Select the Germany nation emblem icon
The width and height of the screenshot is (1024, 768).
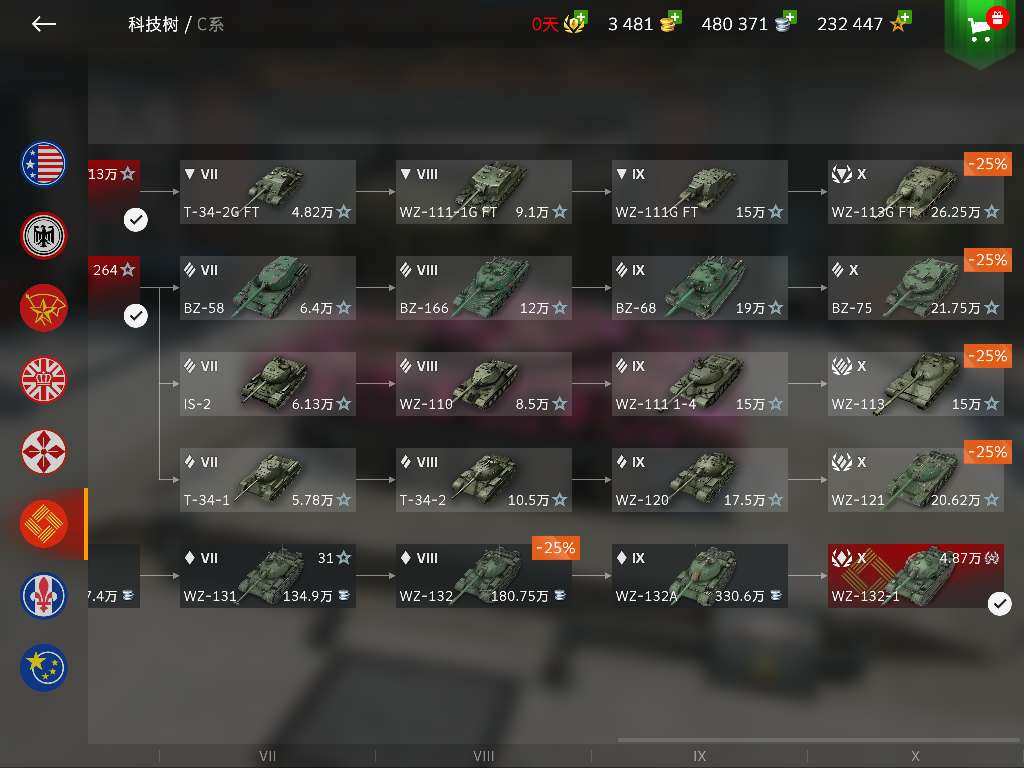point(43,236)
